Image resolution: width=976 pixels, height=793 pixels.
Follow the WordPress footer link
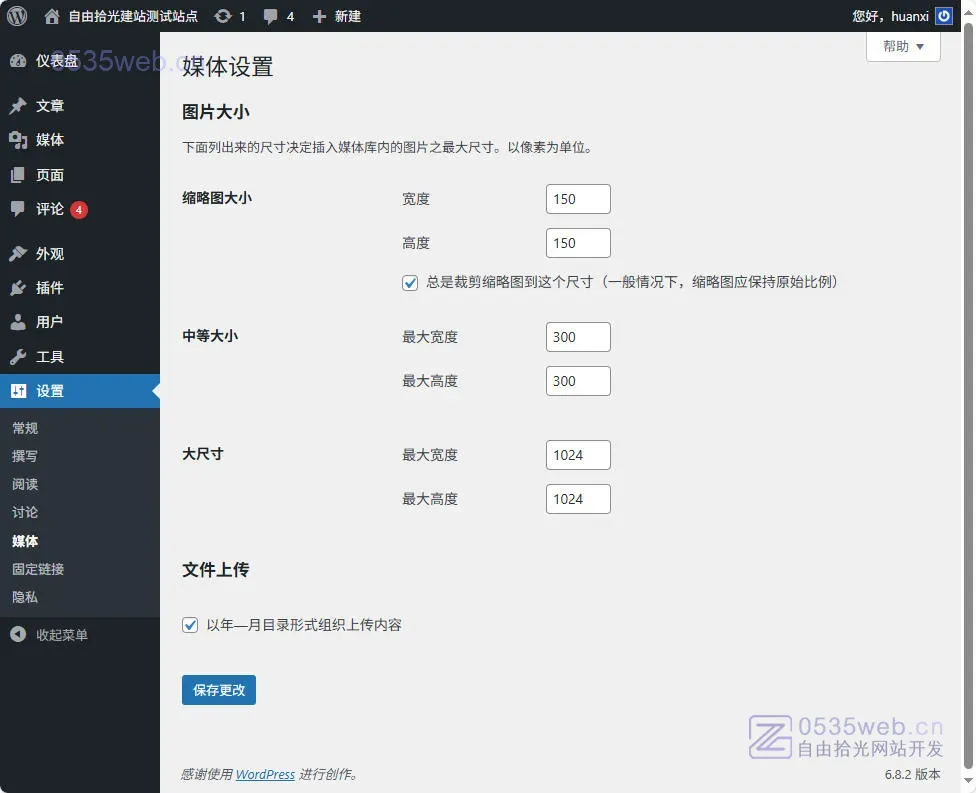point(265,774)
